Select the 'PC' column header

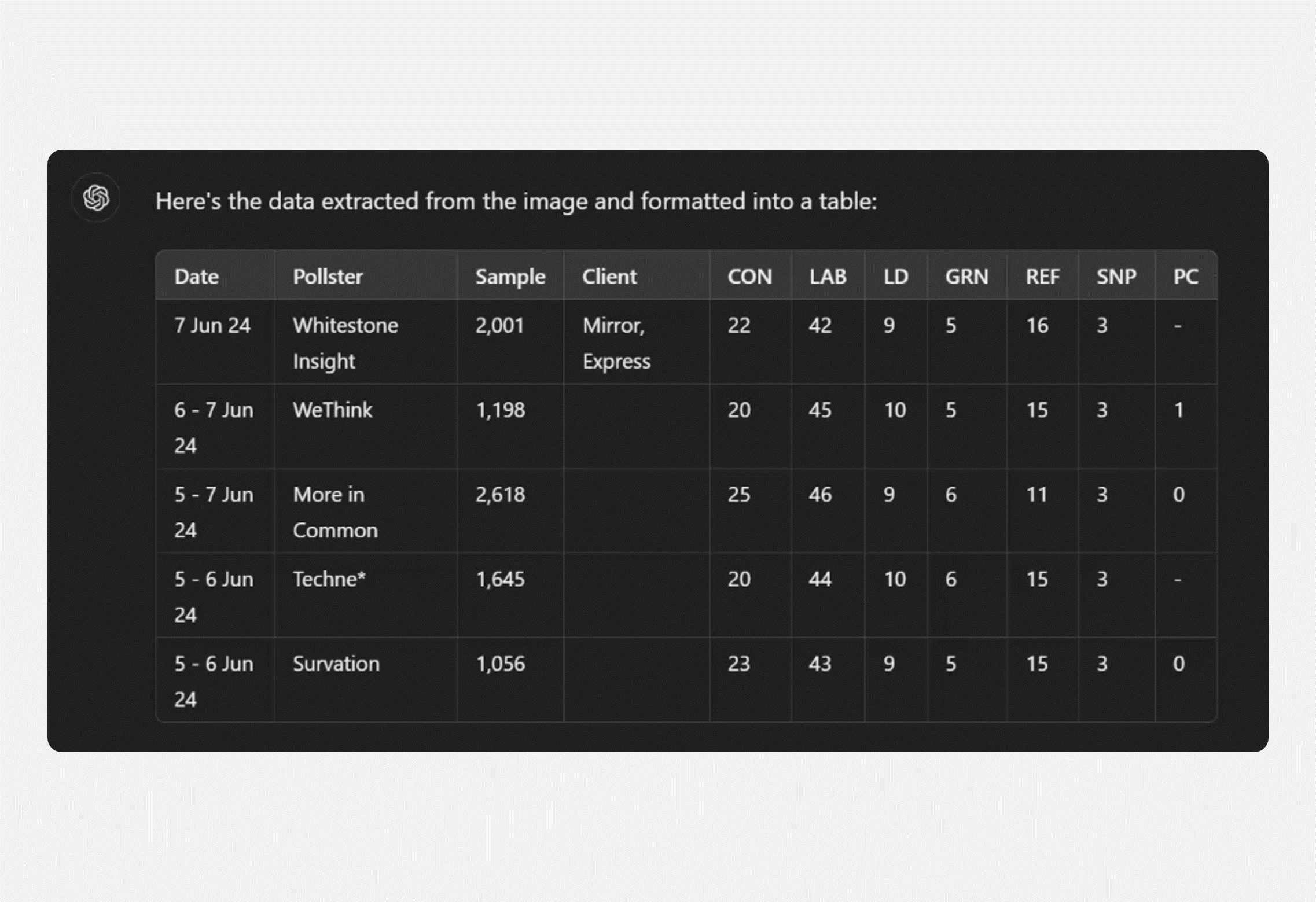[x=1185, y=277]
